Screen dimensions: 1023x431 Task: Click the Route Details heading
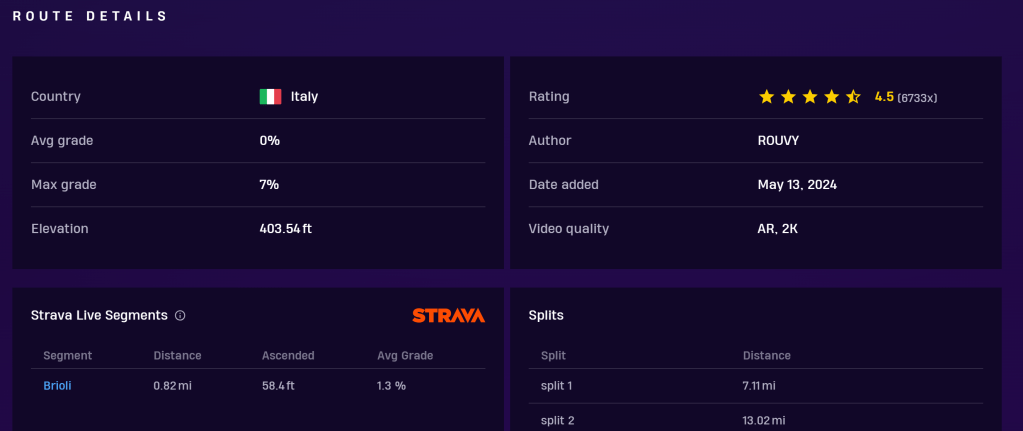coord(90,17)
